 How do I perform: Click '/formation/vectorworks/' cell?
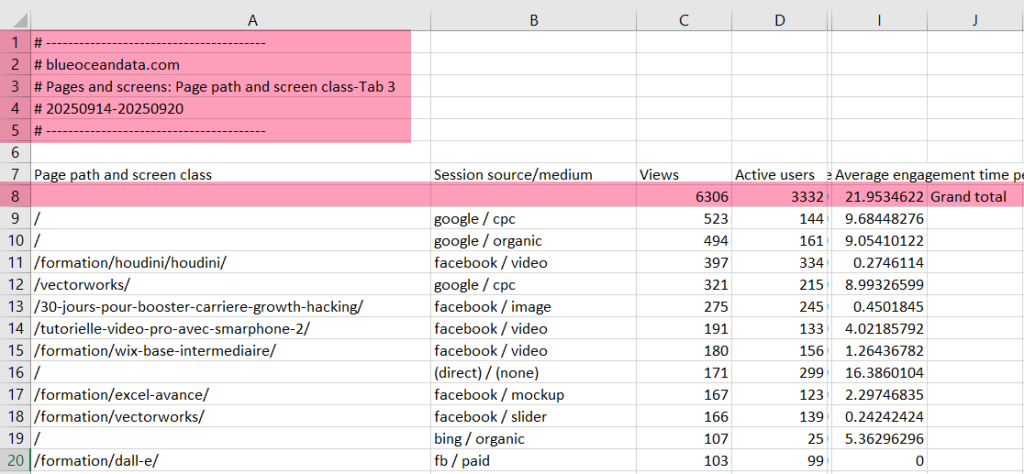point(231,417)
